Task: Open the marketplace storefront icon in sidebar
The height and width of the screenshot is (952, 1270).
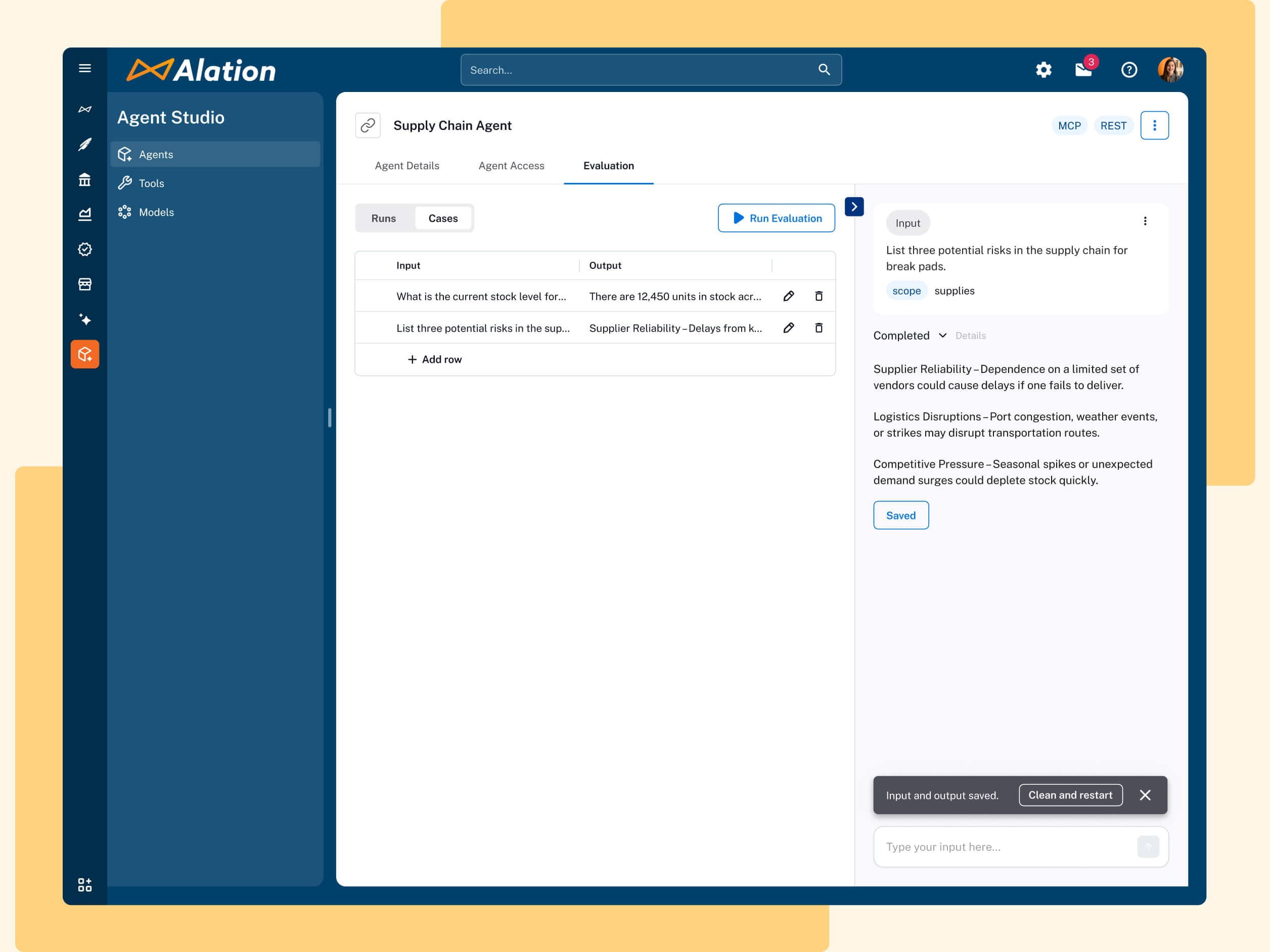Action: [85, 284]
